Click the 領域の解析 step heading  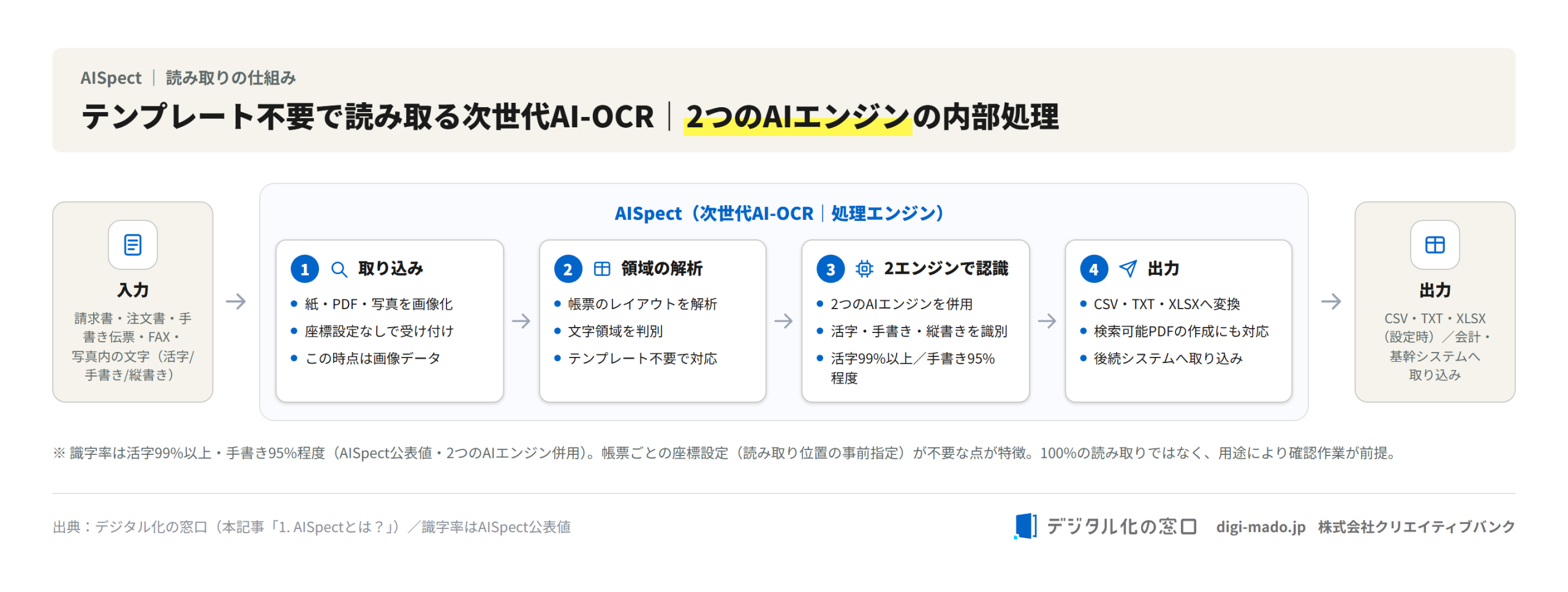click(661, 269)
